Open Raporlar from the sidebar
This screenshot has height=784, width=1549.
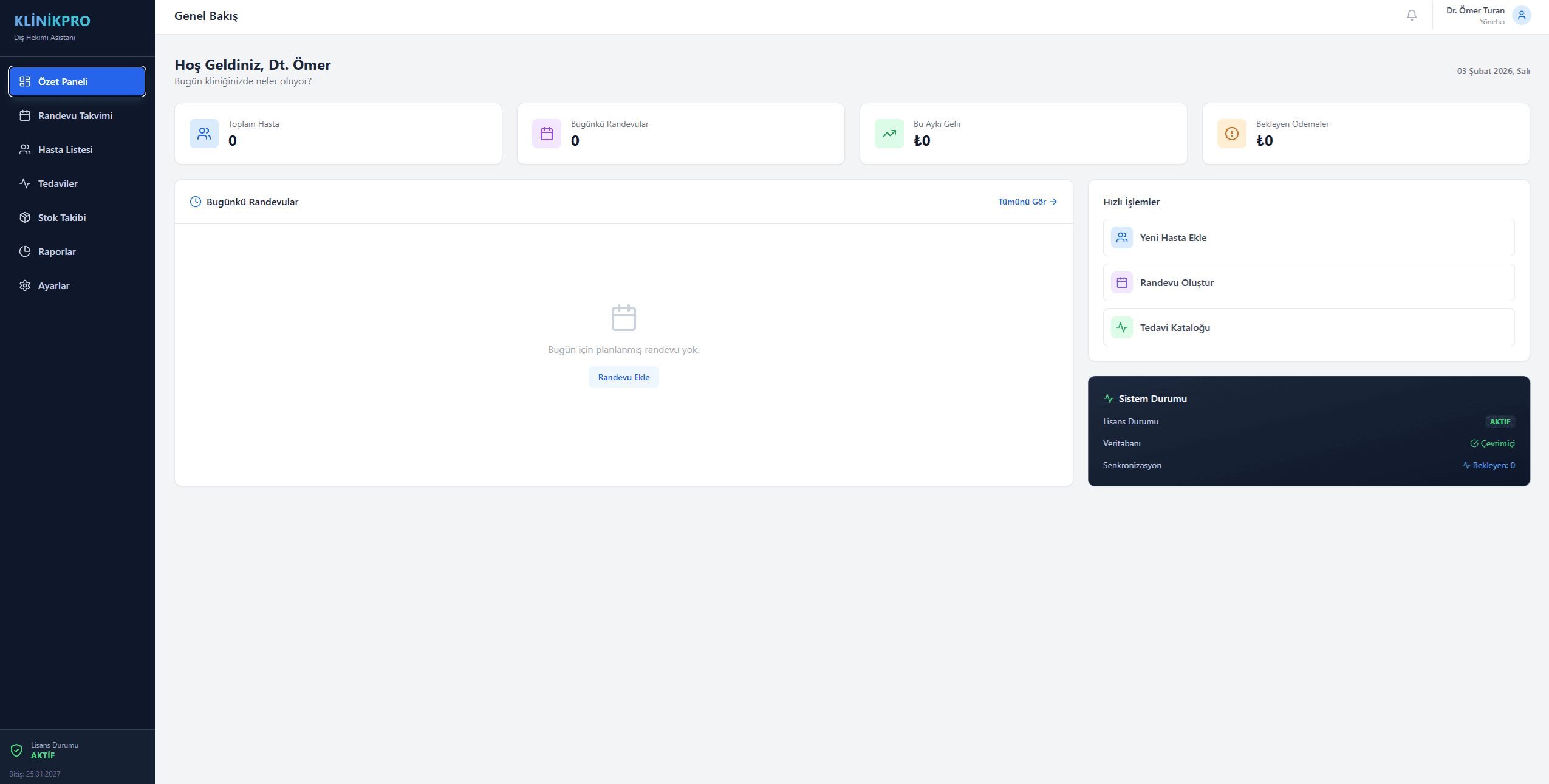tap(57, 251)
